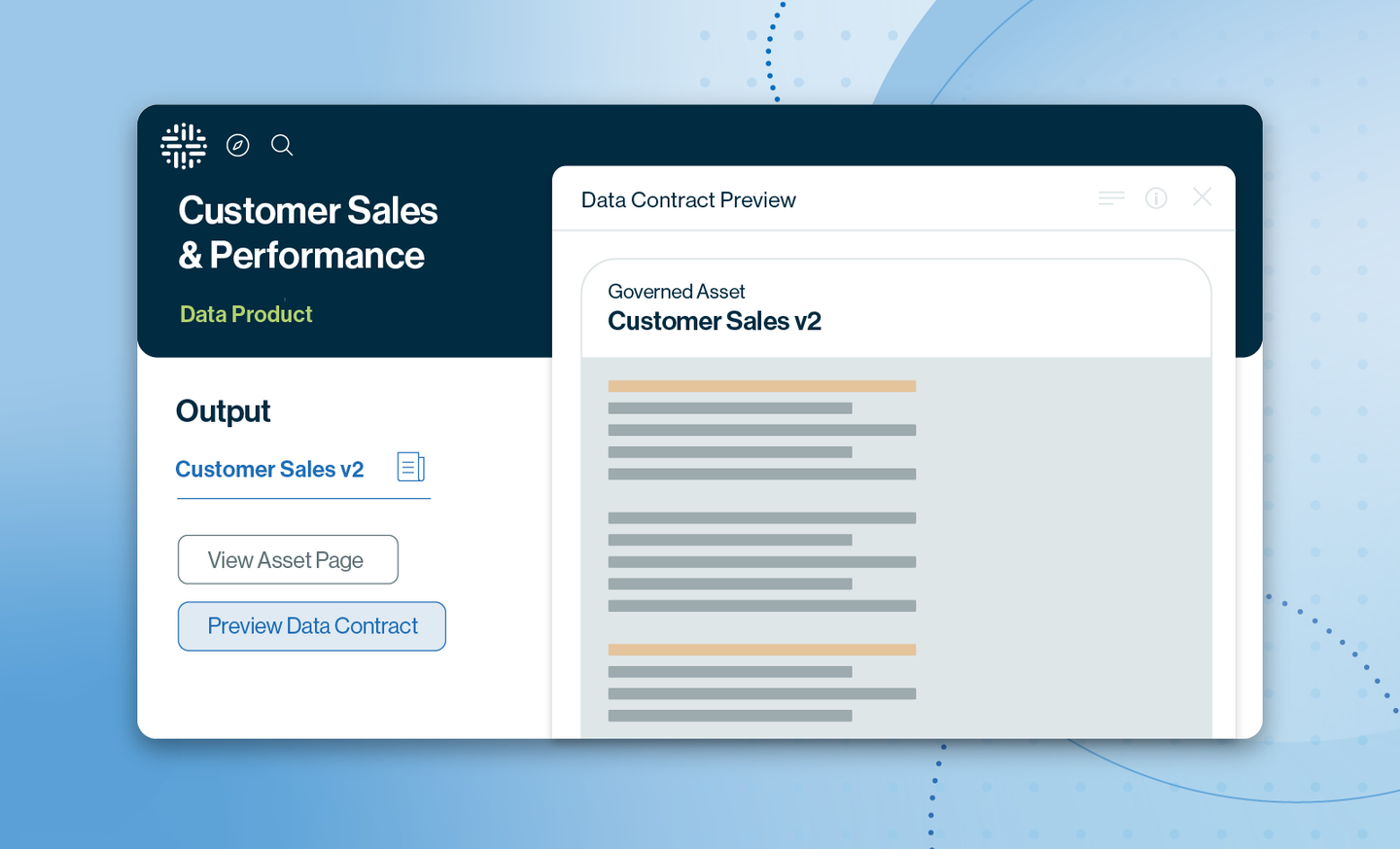Click the lower orange highlighted contract line
The width and height of the screenshot is (1400, 849).
tap(761, 650)
